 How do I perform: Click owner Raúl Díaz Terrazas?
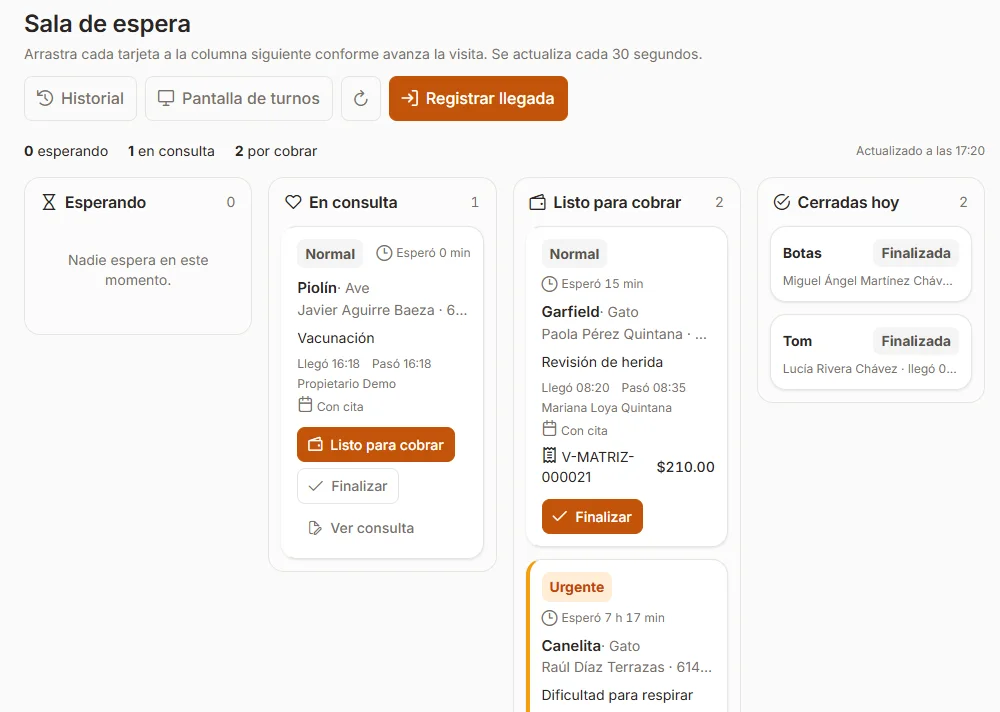[x=603, y=667]
